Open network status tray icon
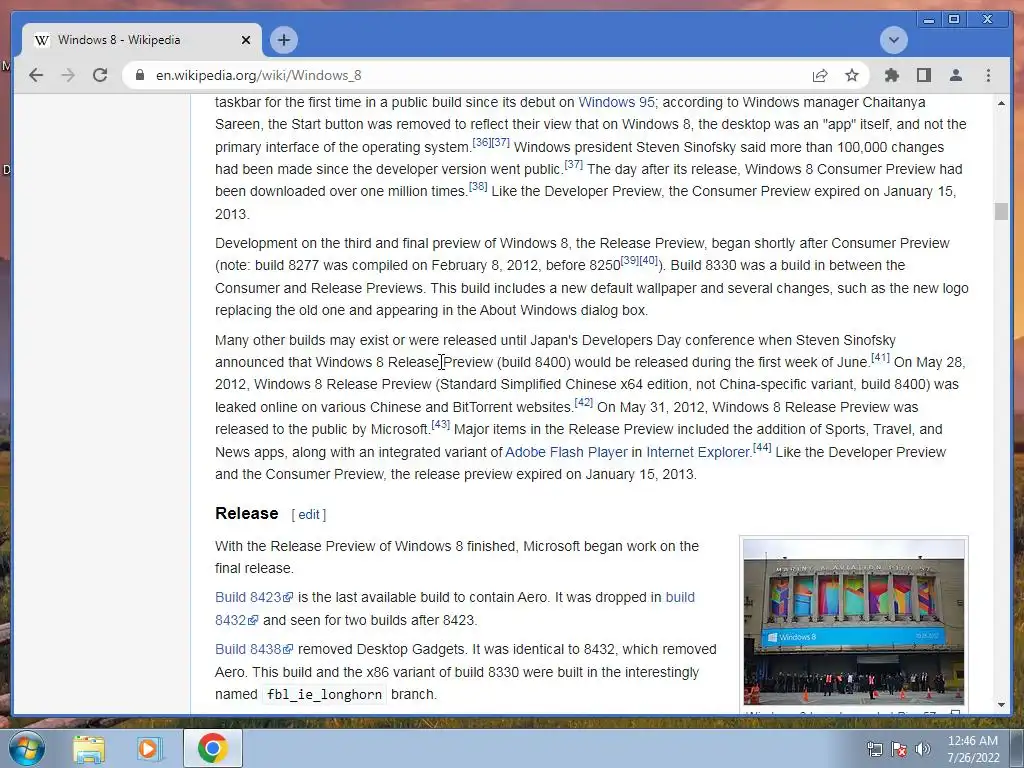This screenshot has width=1024, height=768. (874, 750)
